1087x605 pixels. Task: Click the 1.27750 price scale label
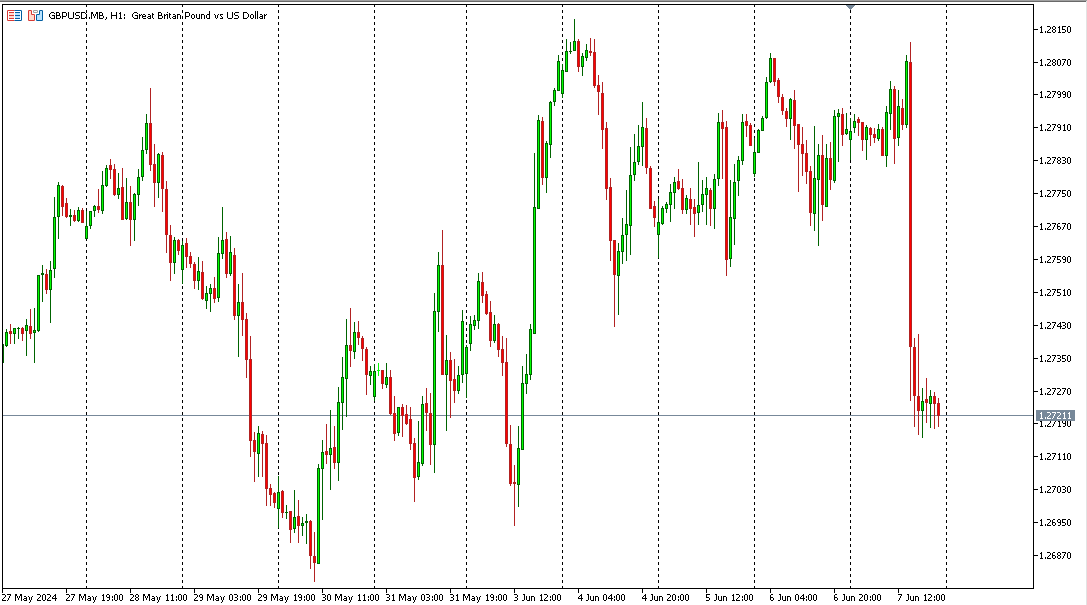[x=1054, y=193]
